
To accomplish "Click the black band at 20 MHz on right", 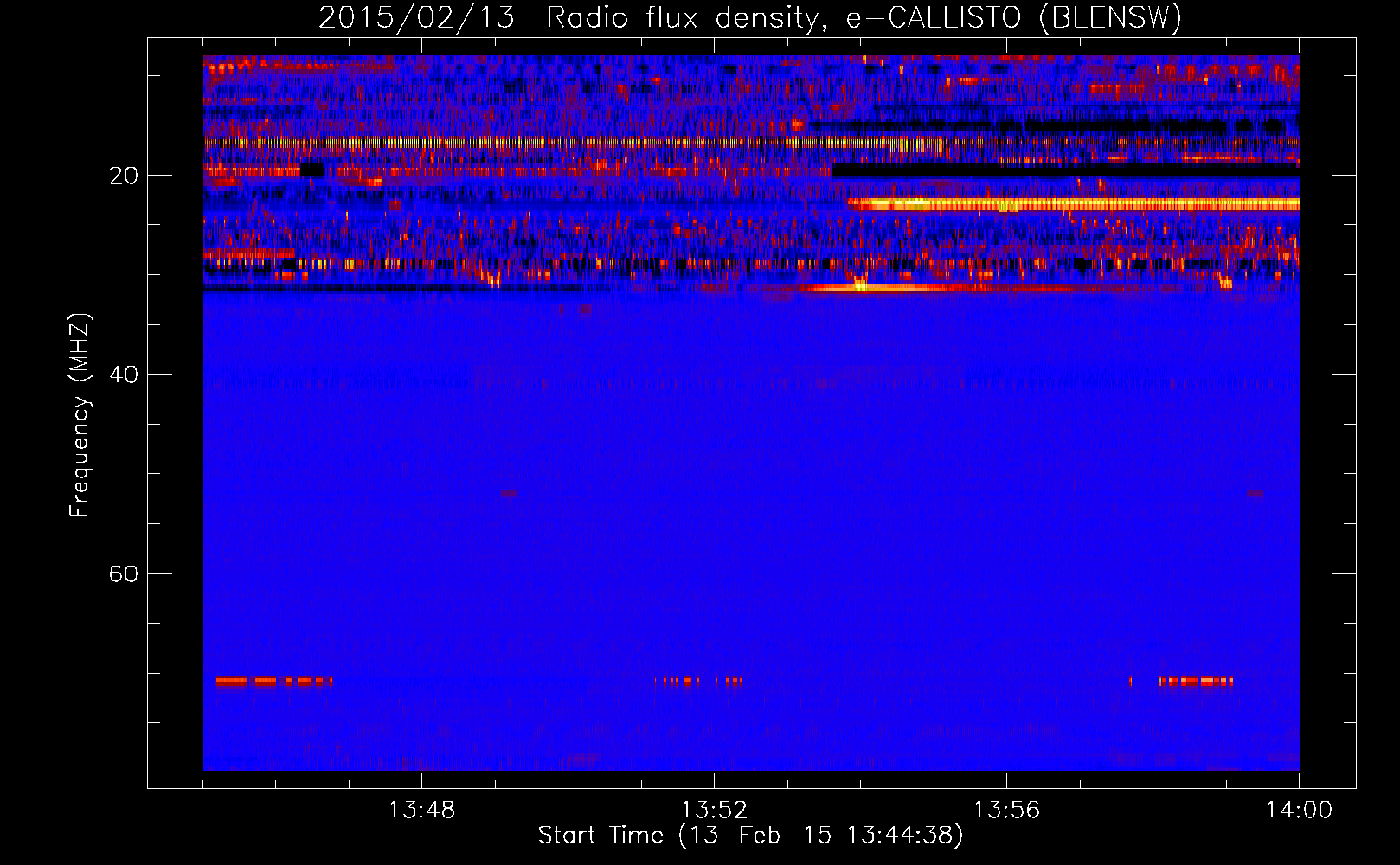I will (1065, 171).
